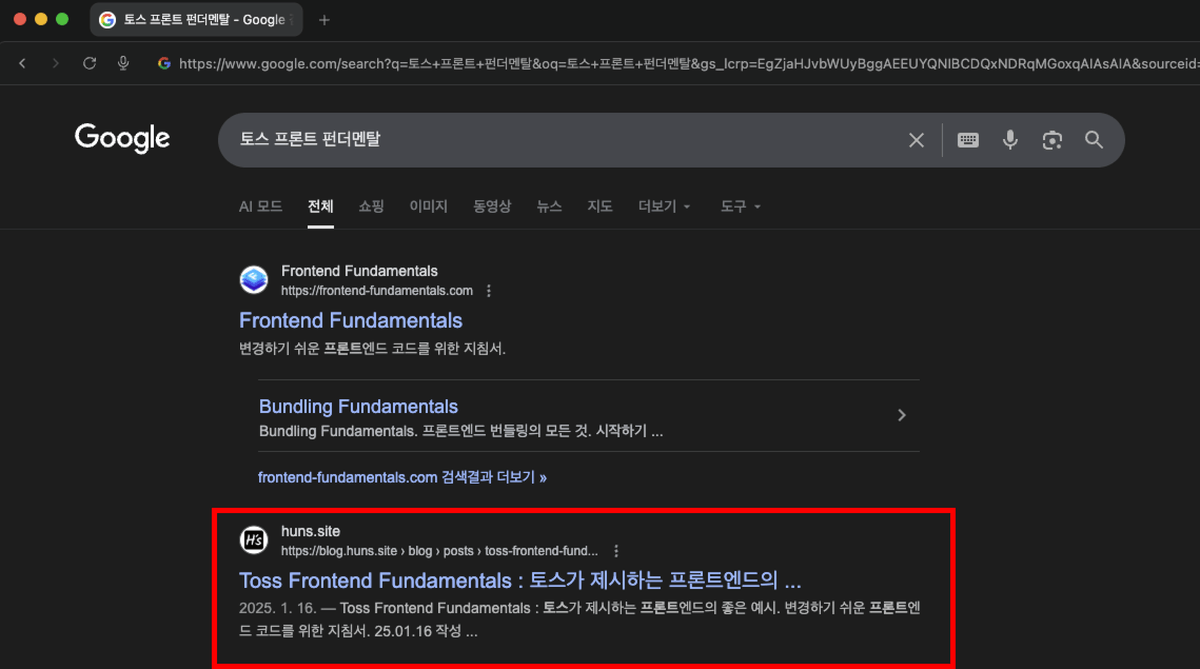Clear the search query with the X icon

point(916,140)
